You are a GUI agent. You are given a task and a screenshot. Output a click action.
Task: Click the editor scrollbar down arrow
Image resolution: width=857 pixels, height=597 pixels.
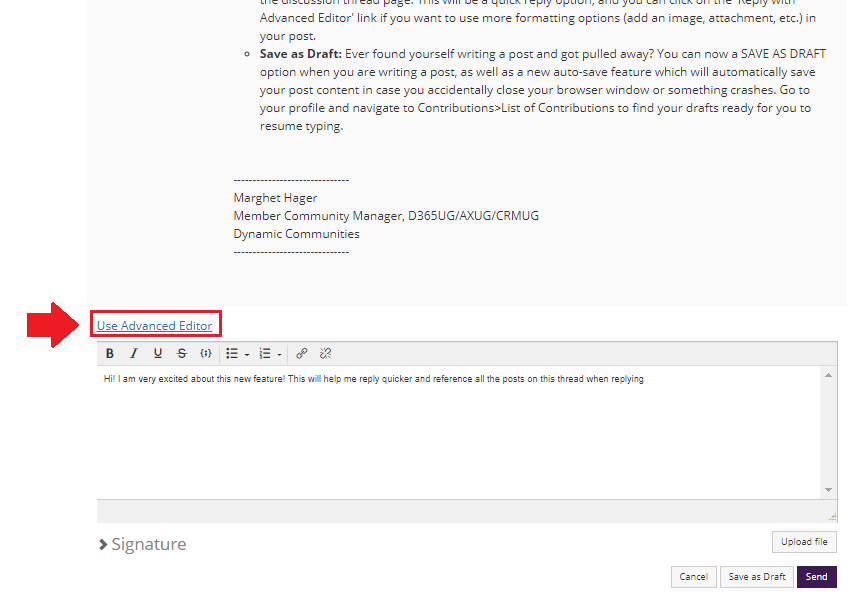coord(829,490)
